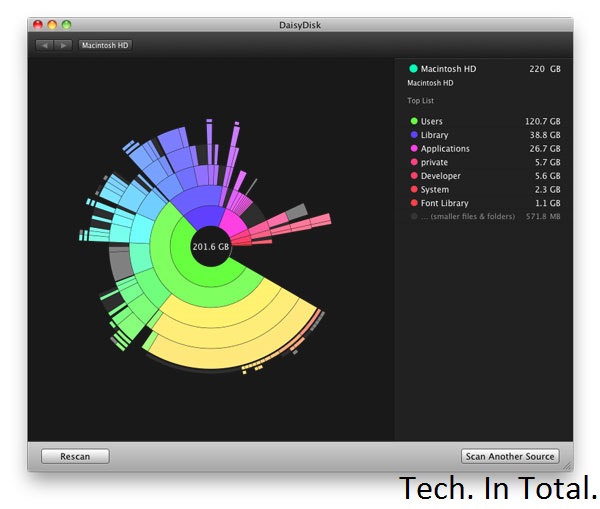Screen dimensions: 600x509
Task: Click the red dot beside Font Library
Action: (x=414, y=203)
